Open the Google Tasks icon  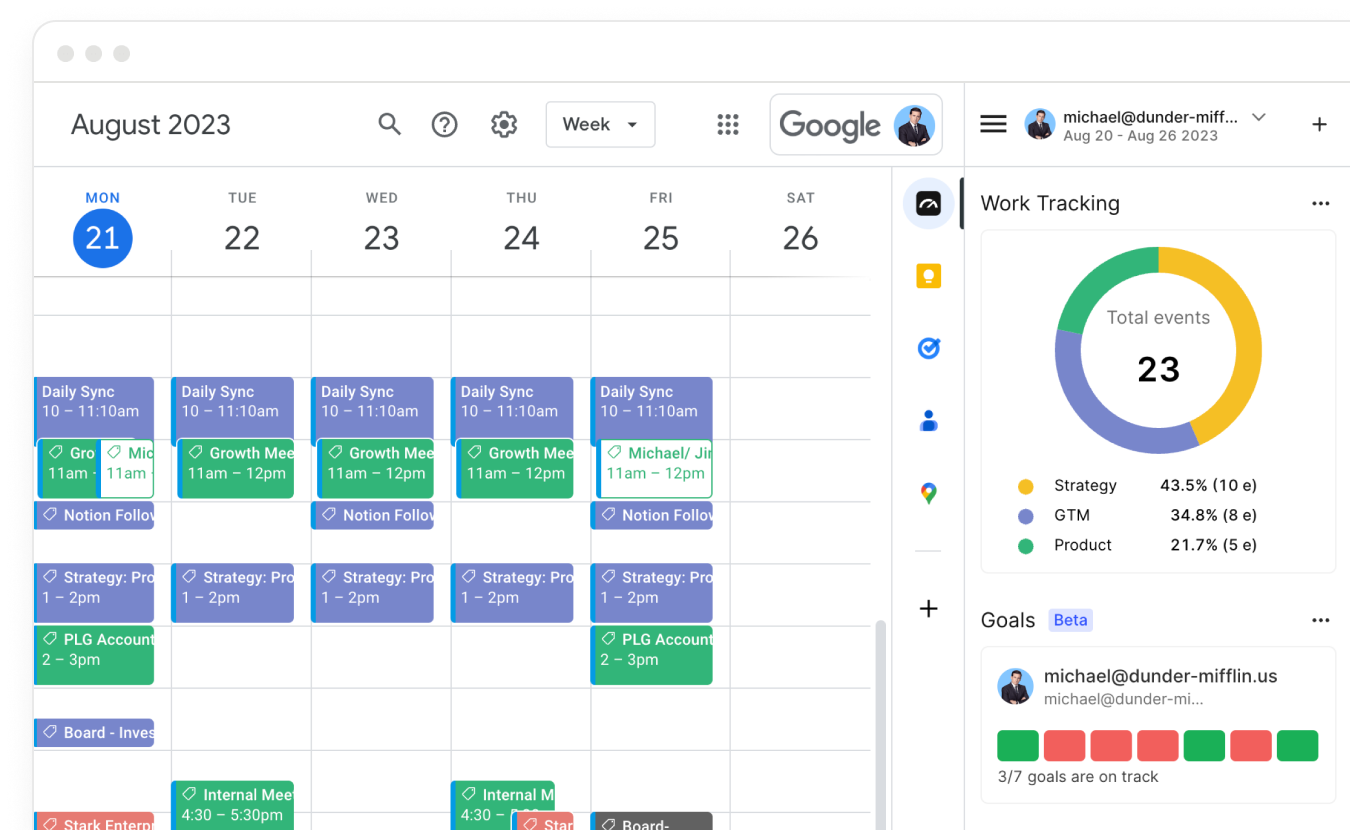pos(928,348)
